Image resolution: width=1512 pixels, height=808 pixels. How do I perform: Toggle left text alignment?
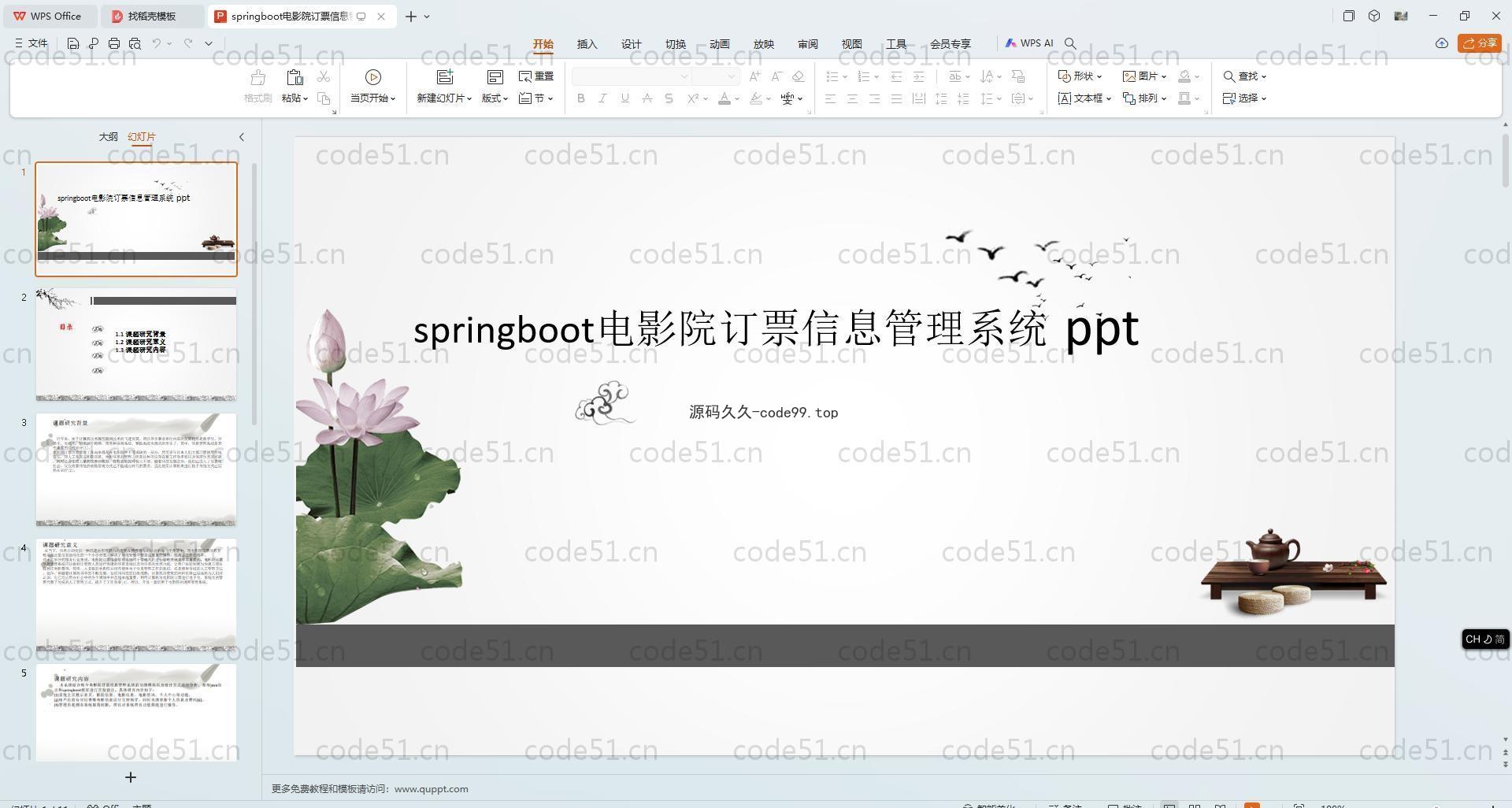click(x=830, y=98)
